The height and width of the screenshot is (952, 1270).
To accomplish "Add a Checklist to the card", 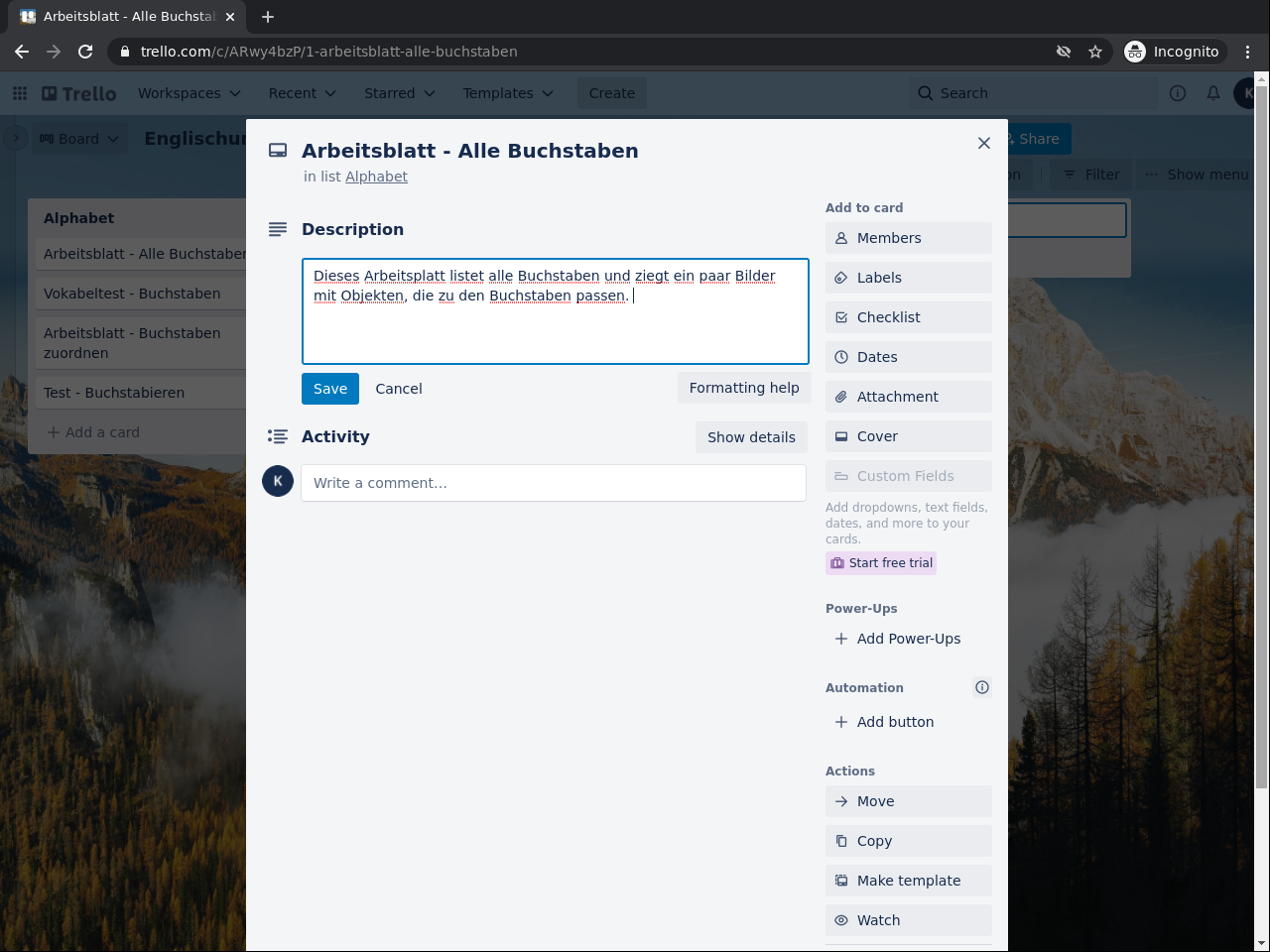I will (x=909, y=317).
